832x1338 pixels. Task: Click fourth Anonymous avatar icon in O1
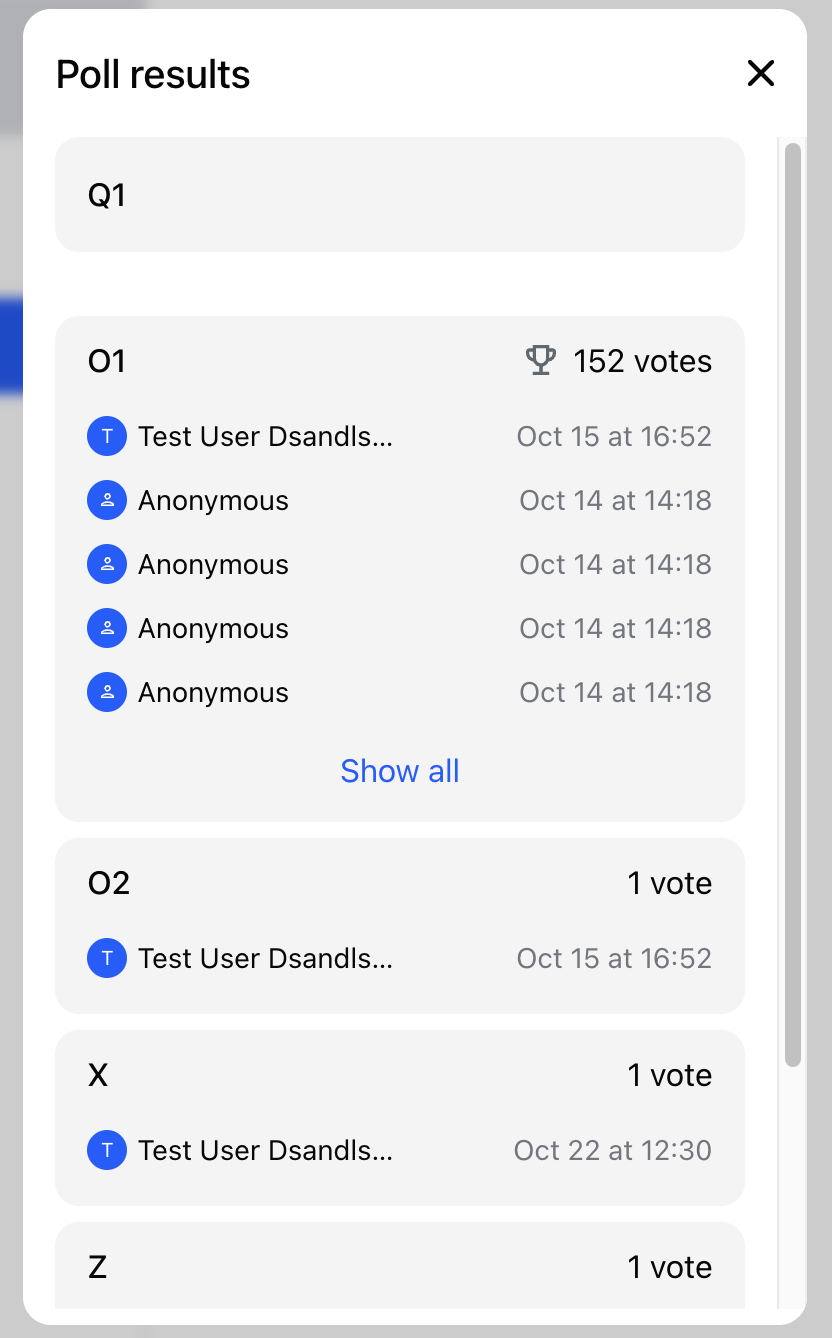(x=107, y=693)
